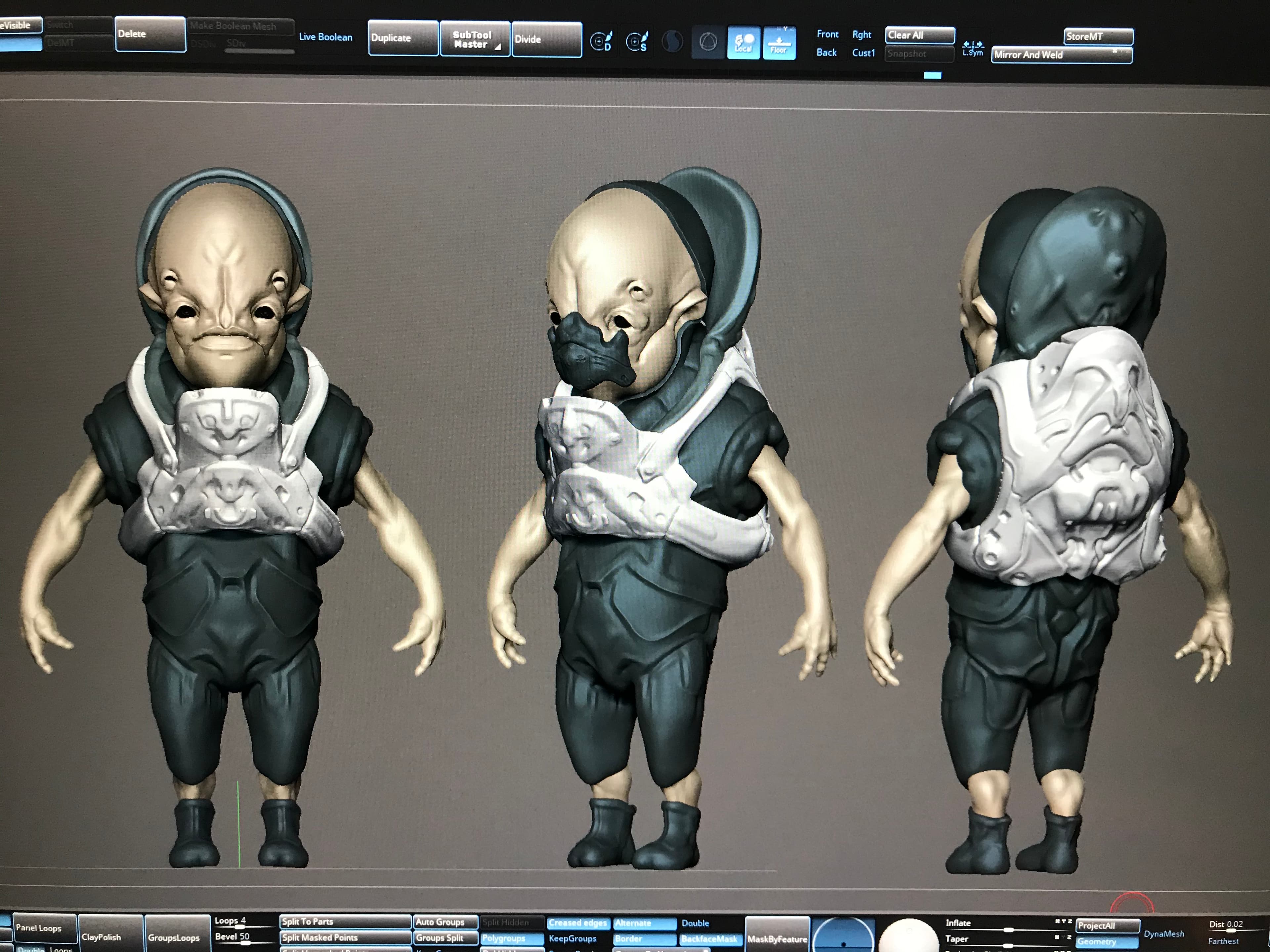Switch to the Front view

tap(827, 34)
